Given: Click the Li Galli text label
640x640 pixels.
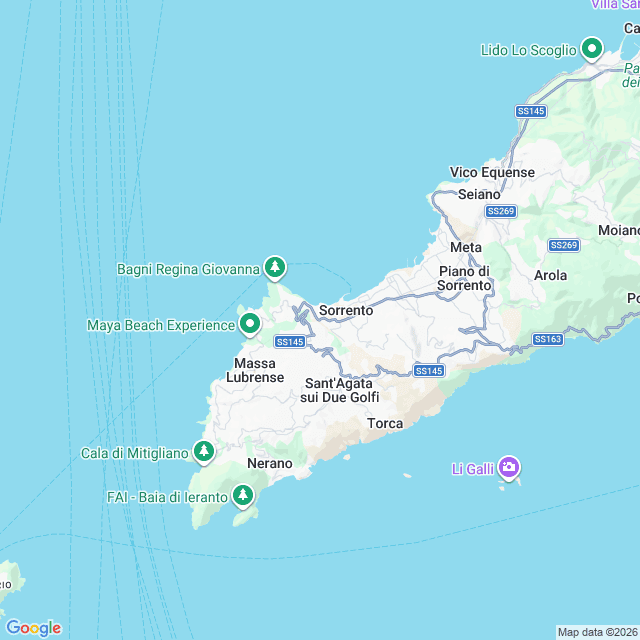Looking at the screenshot, I should pyautogui.click(x=473, y=469).
